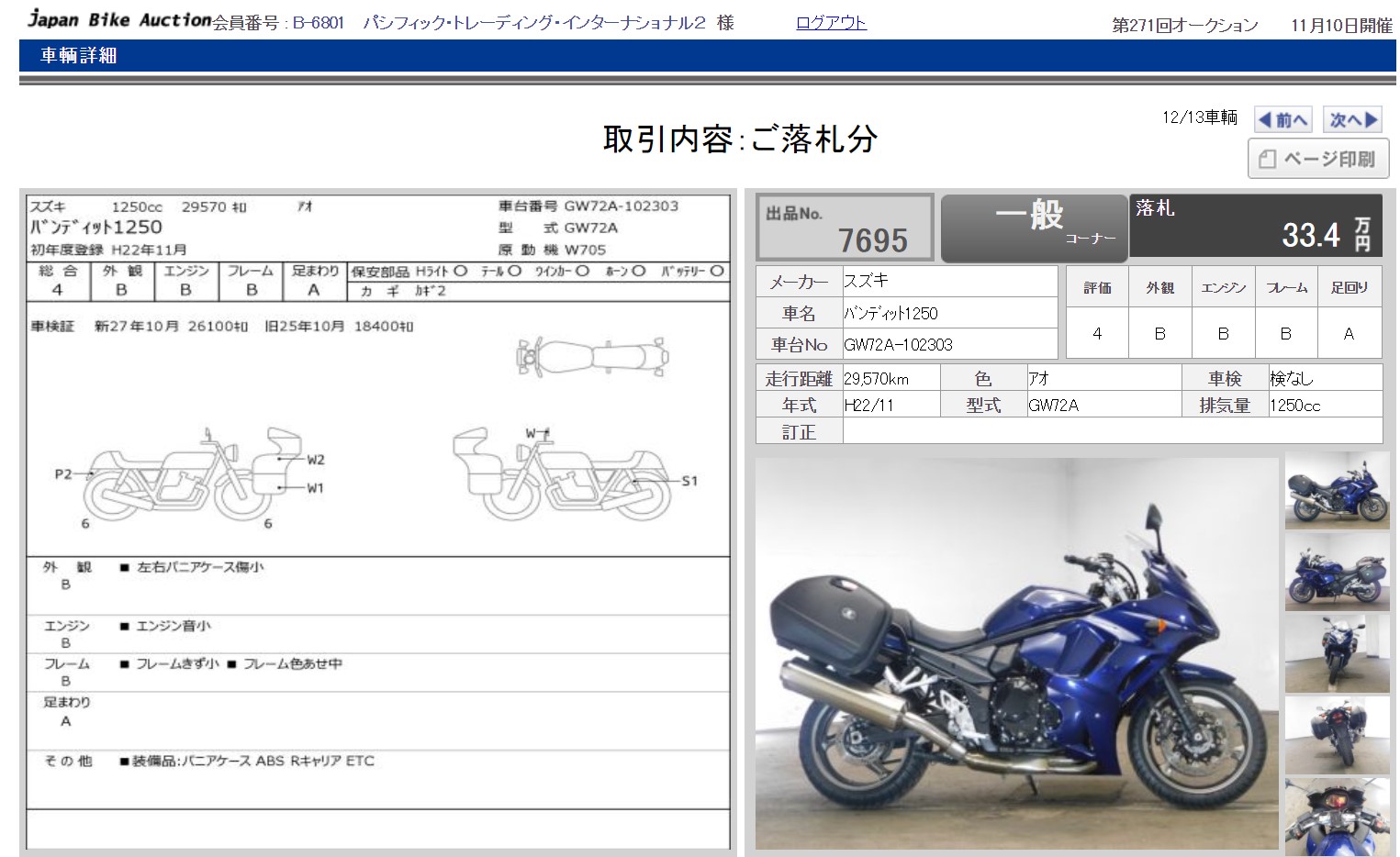Select the fourth thumbnail showing rear view
Image resolution: width=1400 pixels, height=857 pixels.
[x=1337, y=735]
